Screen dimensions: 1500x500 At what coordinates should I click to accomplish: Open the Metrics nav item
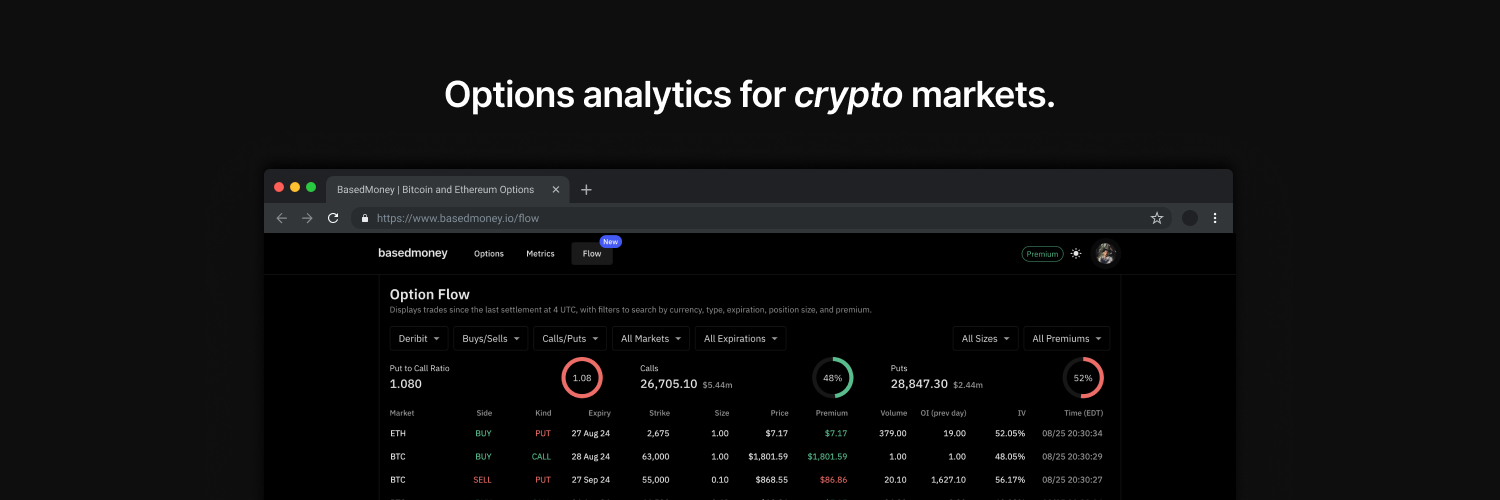point(540,254)
